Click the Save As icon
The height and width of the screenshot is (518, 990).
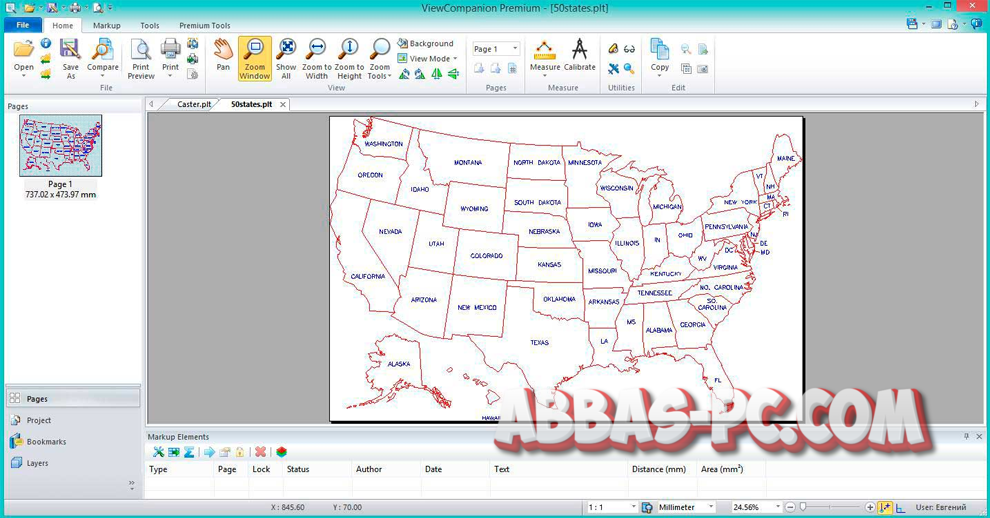point(70,59)
